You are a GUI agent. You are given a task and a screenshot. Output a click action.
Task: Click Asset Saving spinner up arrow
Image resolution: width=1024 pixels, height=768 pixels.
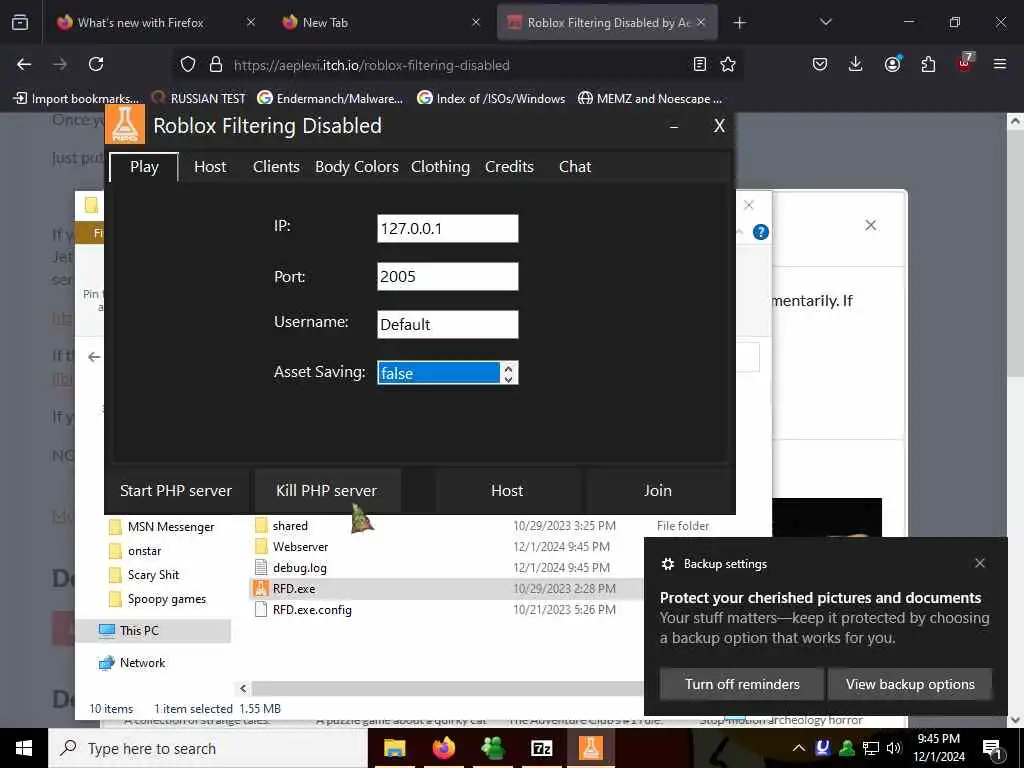508,368
